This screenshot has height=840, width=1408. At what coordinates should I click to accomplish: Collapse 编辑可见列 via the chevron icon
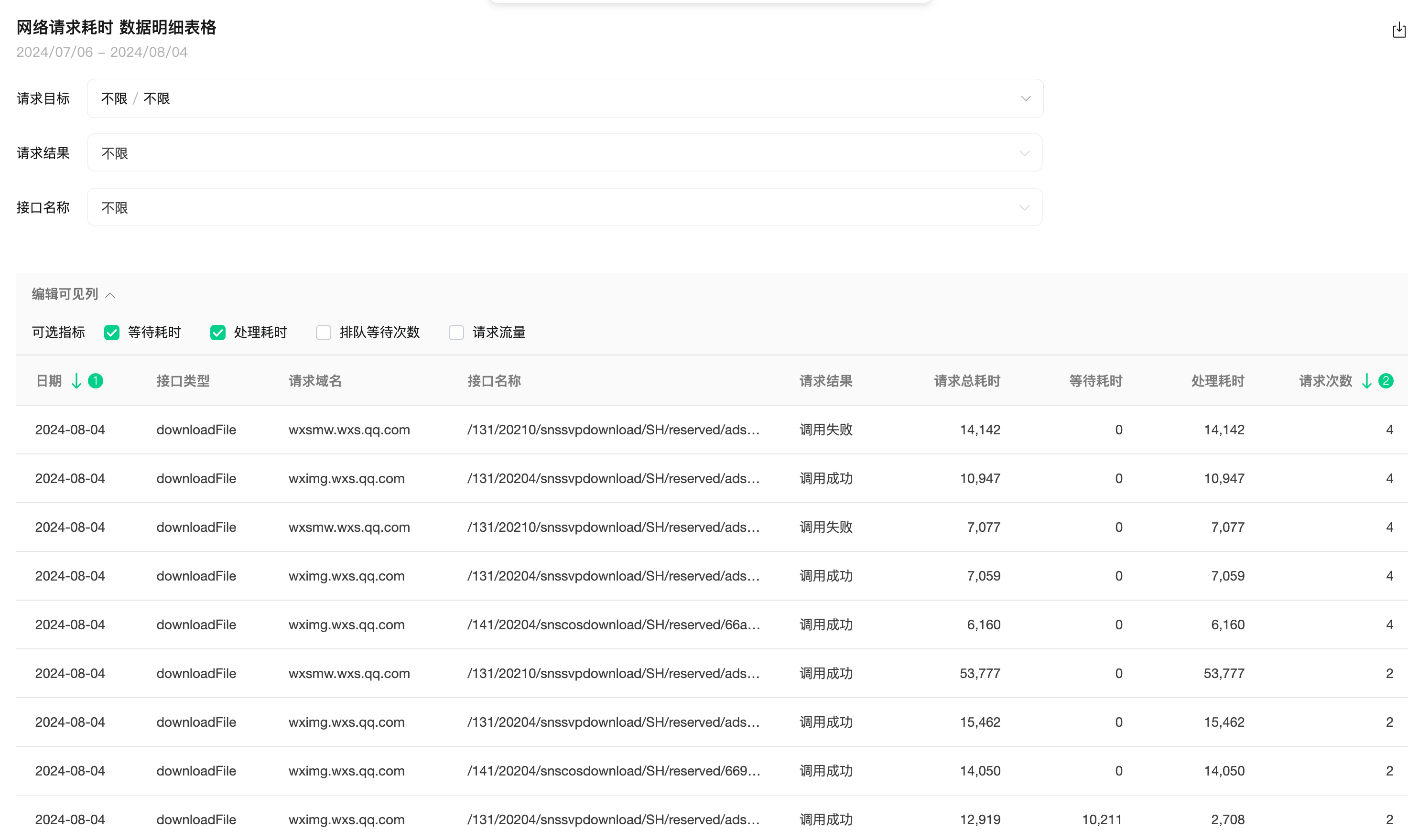[x=110, y=295]
